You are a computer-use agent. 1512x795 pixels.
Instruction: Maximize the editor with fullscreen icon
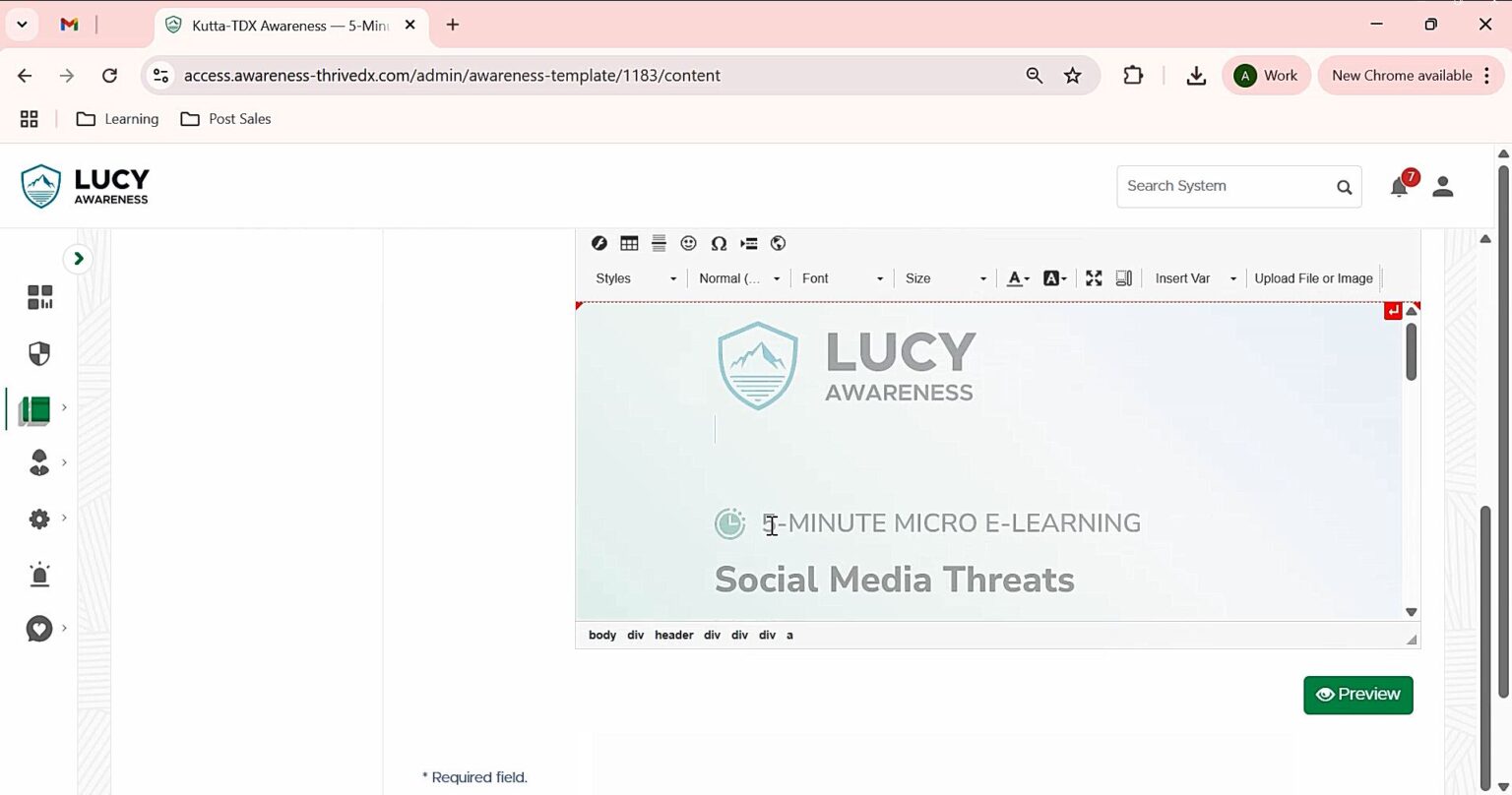click(x=1094, y=278)
